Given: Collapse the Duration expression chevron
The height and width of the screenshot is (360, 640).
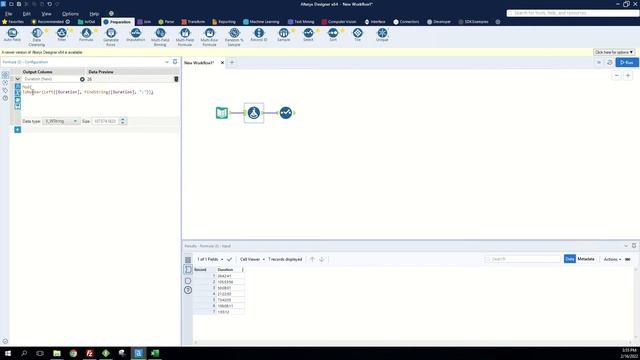Looking at the screenshot, I should [18, 79].
